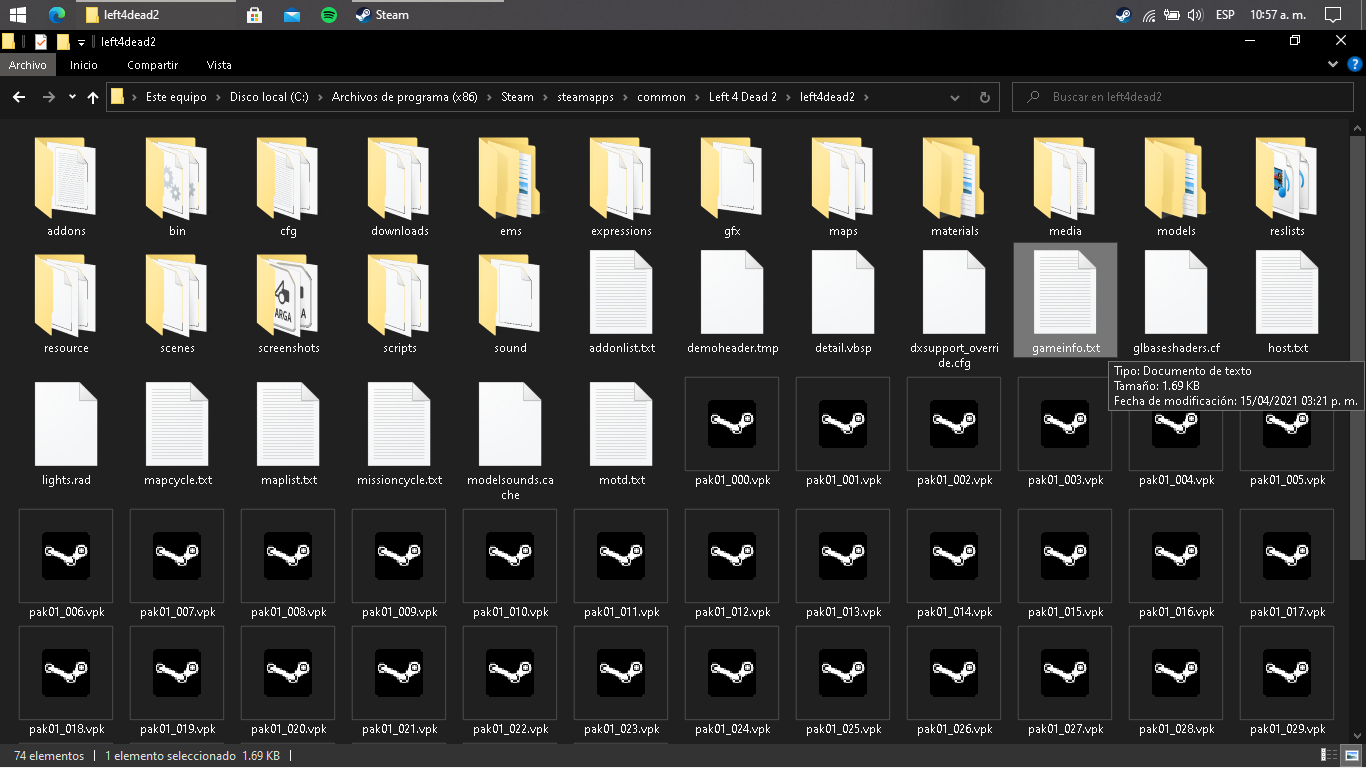Select the demoheader.tmp file

(732, 303)
